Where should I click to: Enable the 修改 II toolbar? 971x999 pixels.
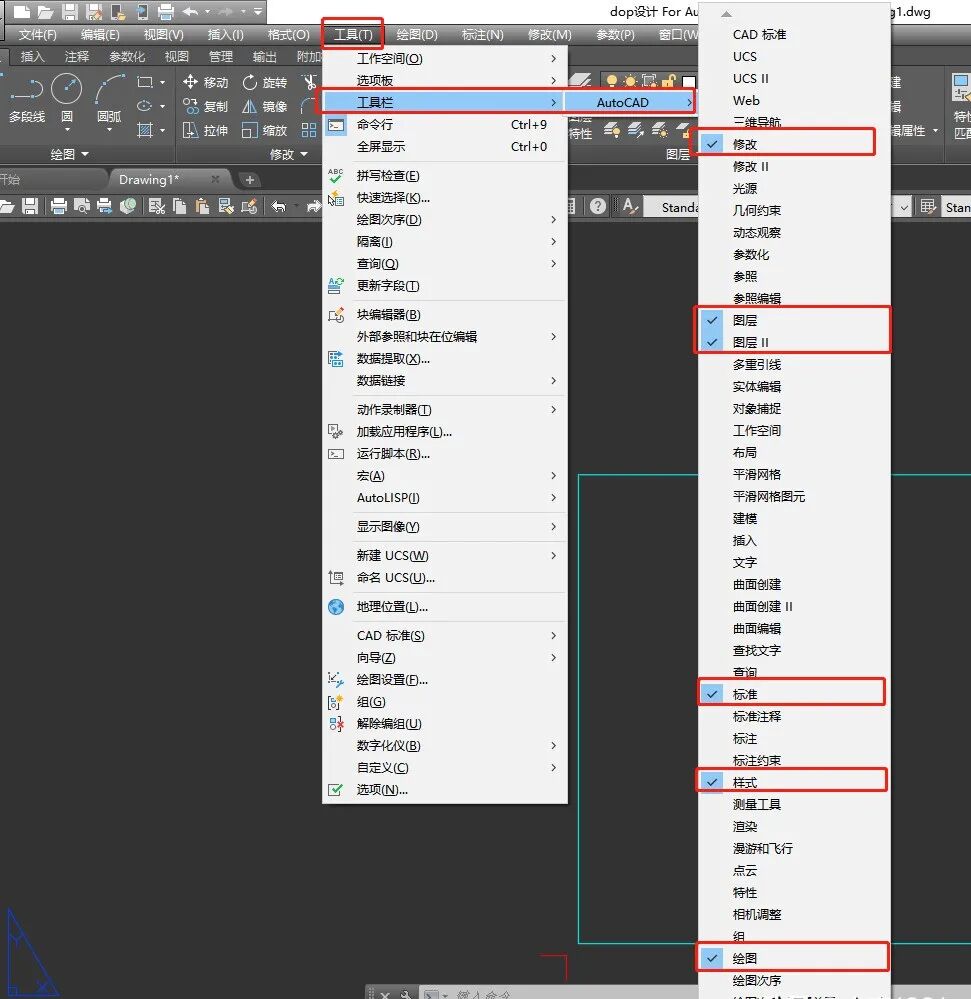(794, 166)
